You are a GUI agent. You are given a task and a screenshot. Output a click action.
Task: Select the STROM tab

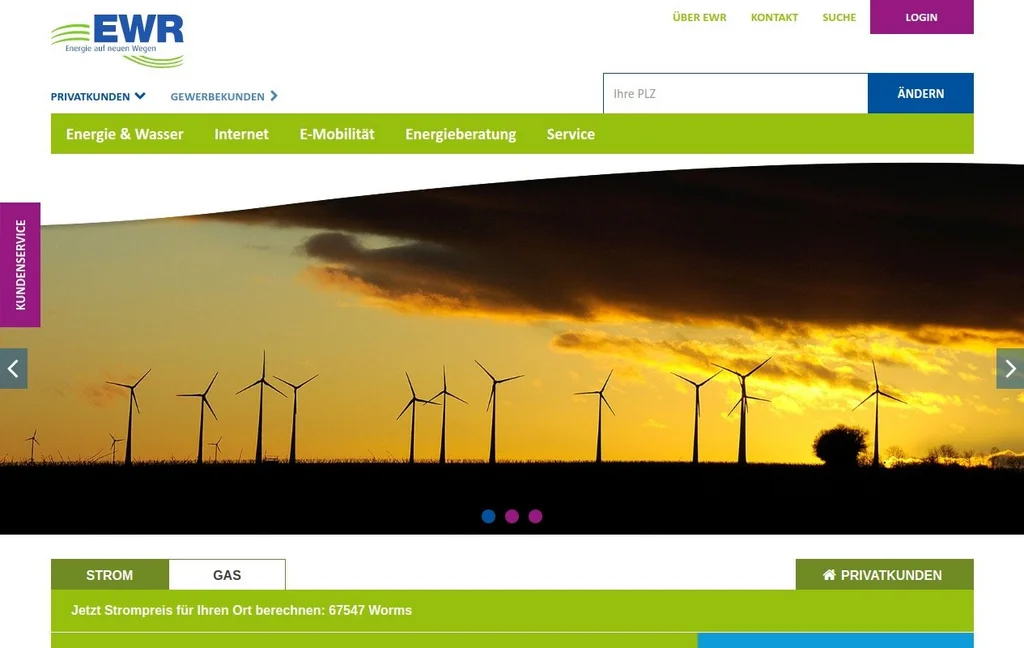tap(110, 574)
